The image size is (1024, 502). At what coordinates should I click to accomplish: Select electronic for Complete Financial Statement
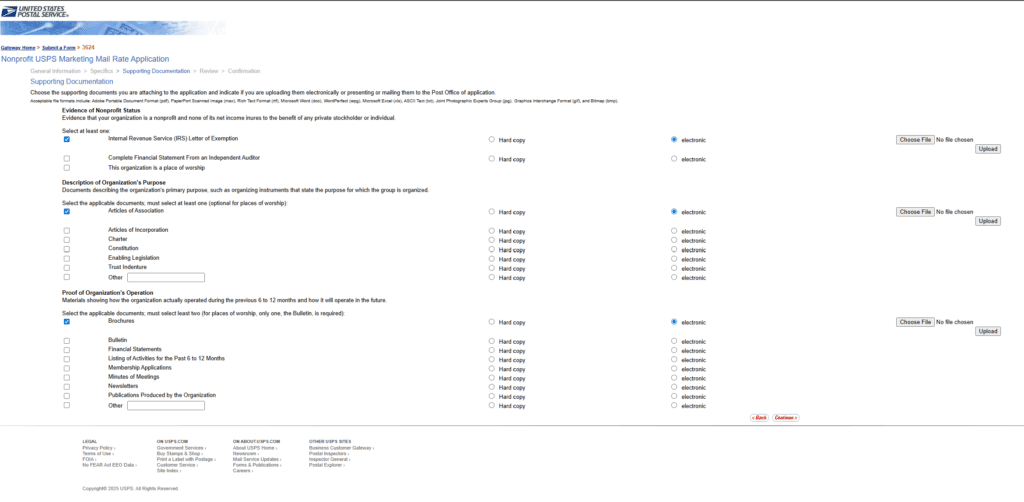[x=674, y=159]
